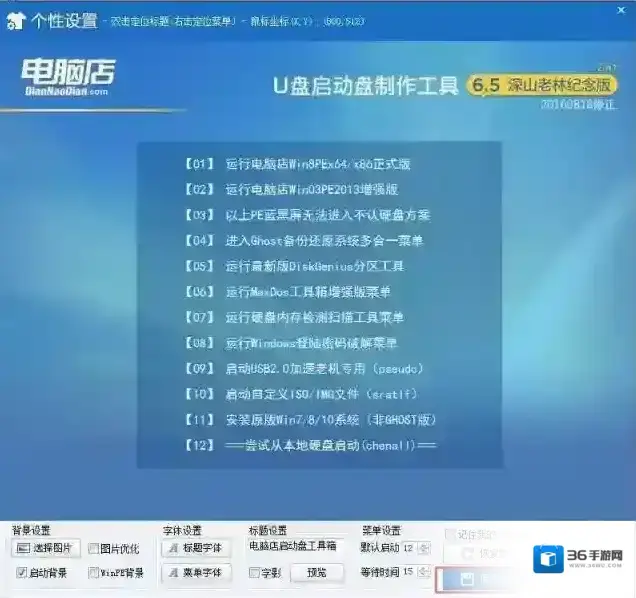Close the 个性设置 window
This screenshot has height=598, width=636.
[x=621, y=11]
